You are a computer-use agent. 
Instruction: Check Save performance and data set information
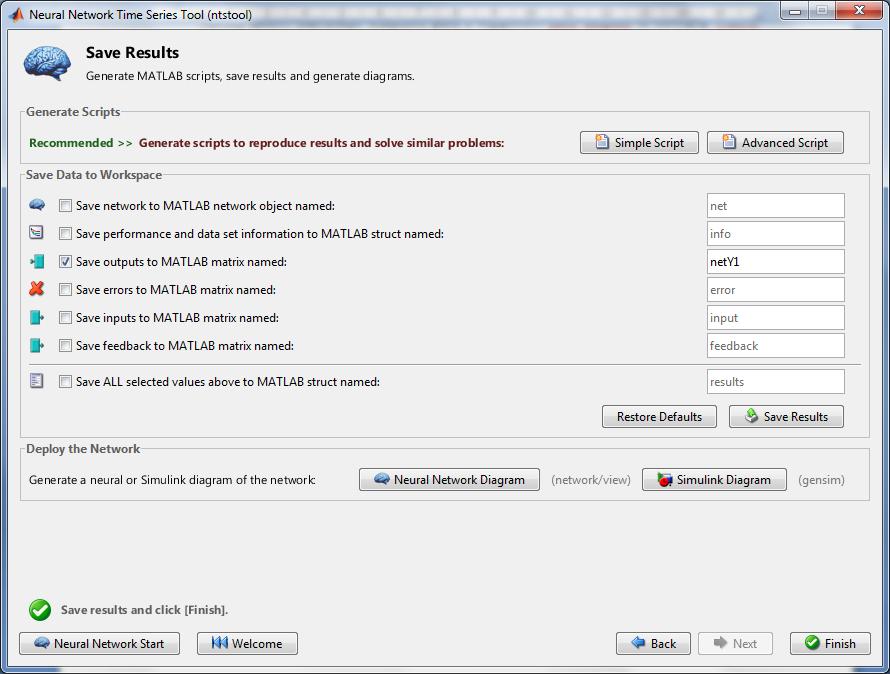click(65, 233)
